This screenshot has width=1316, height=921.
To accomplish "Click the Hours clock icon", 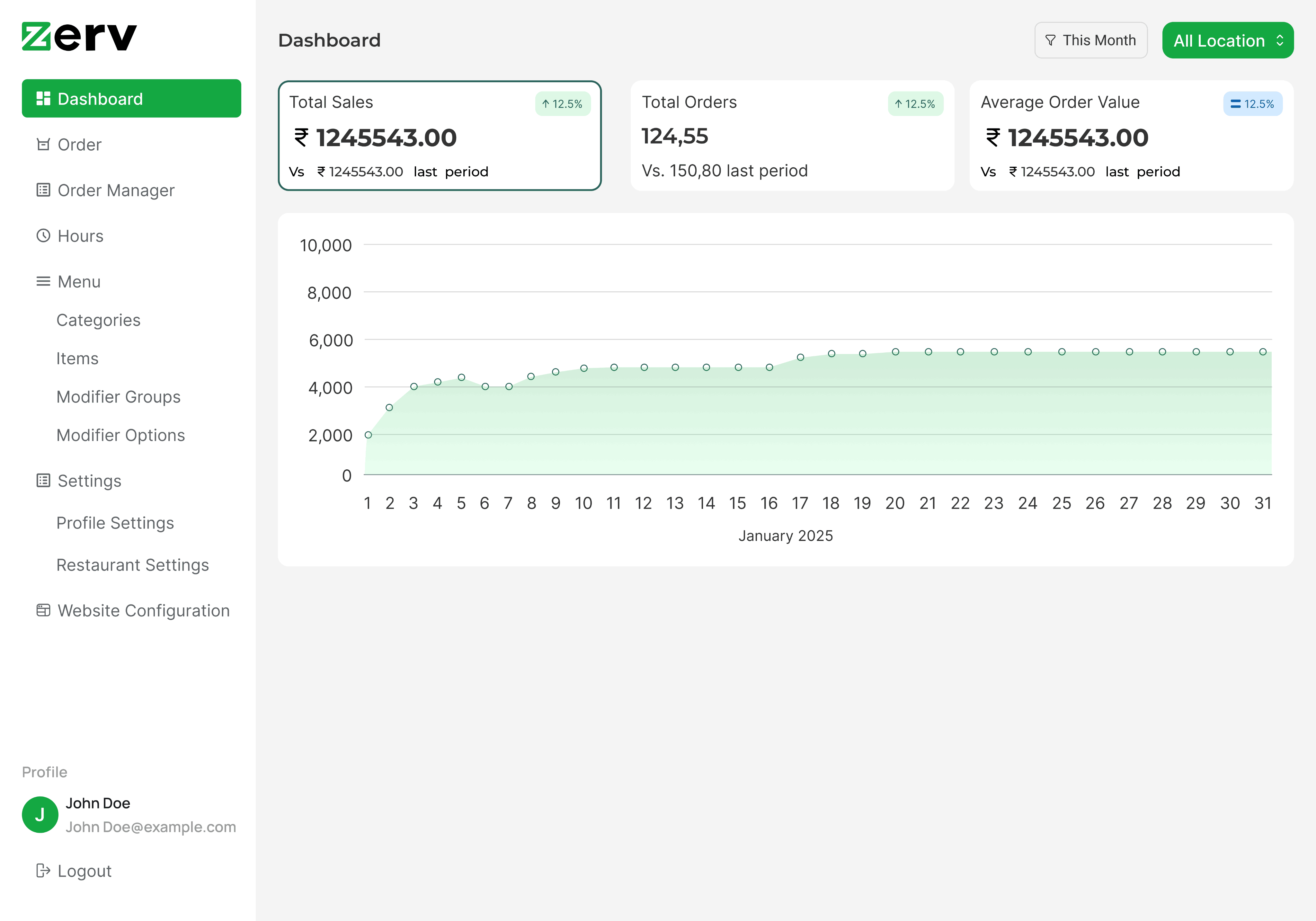I will pyautogui.click(x=43, y=235).
